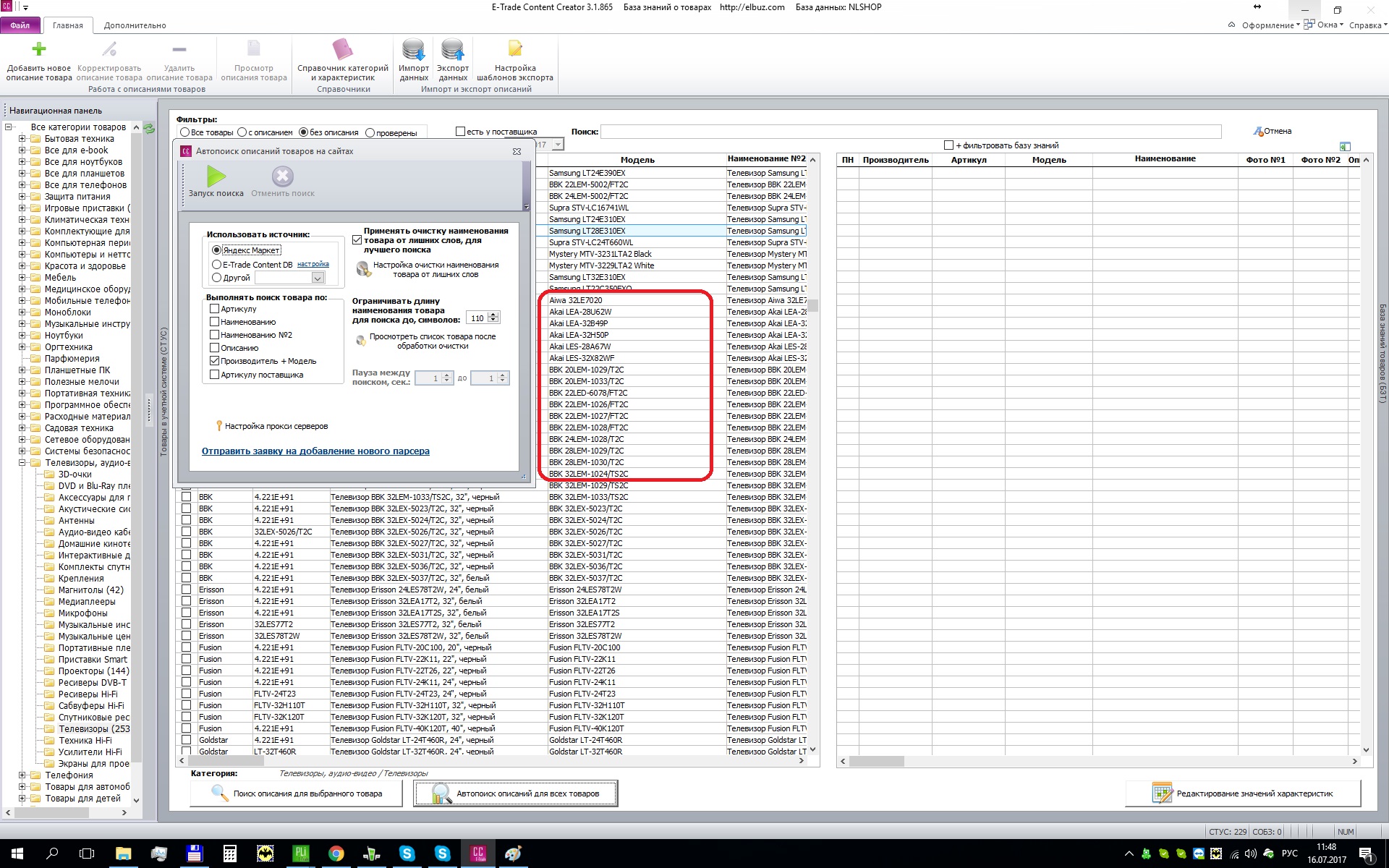Viewport: 1389px width, 868px height.
Task: Enable search by Артикулу checkbox
Action: pyautogui.click(x=214, y=309)
